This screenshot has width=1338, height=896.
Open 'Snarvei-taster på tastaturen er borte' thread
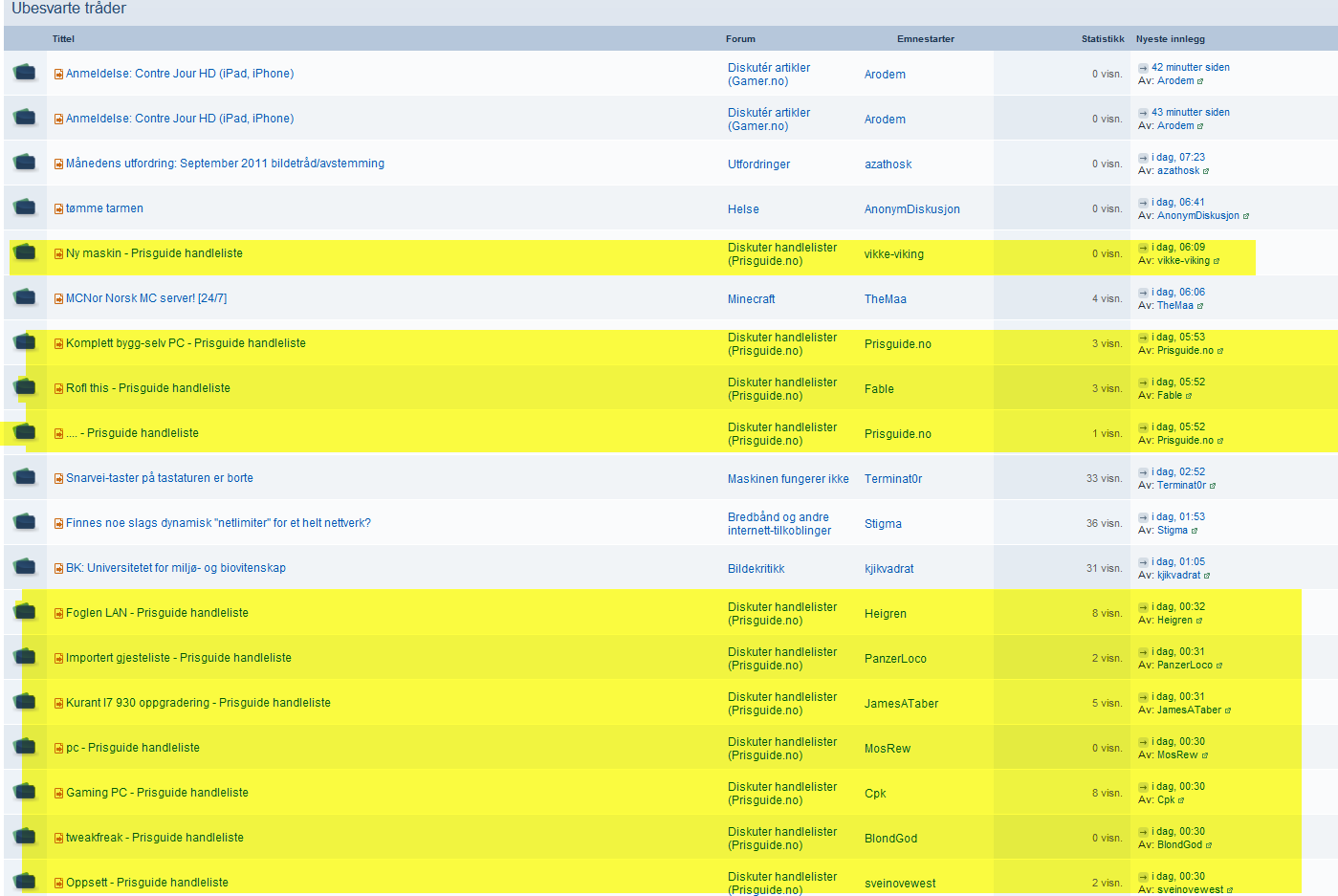point(160,478)
